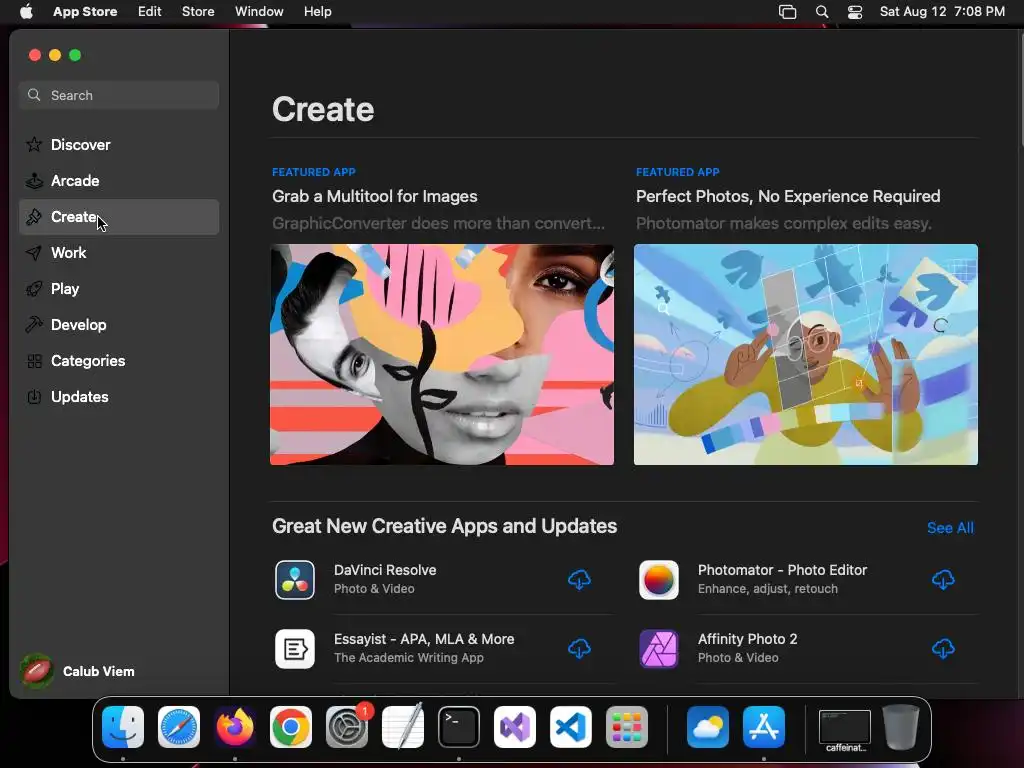Click the App Store search field

click(119, 95)
